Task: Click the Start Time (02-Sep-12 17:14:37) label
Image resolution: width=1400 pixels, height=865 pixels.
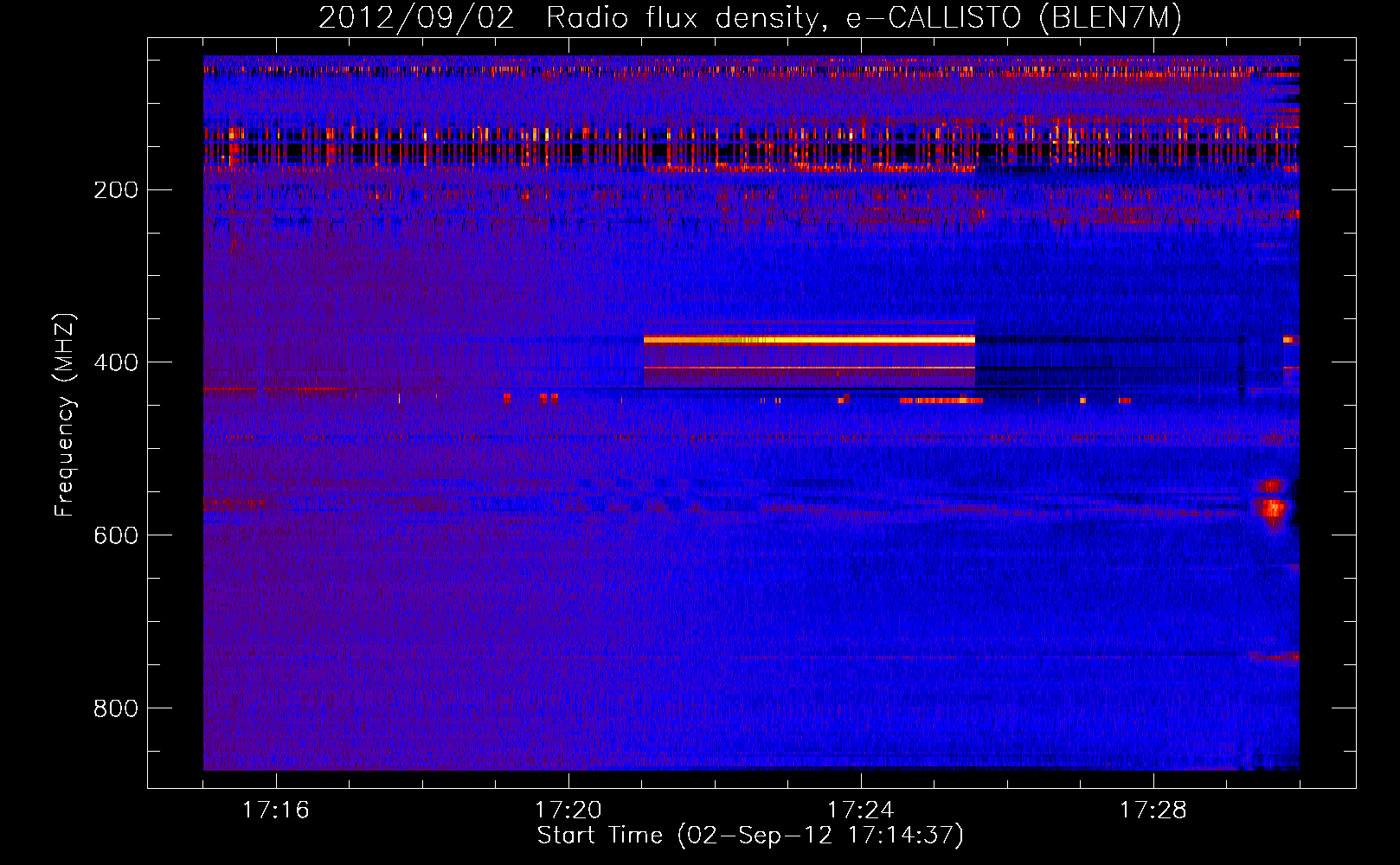Action: 750,836
